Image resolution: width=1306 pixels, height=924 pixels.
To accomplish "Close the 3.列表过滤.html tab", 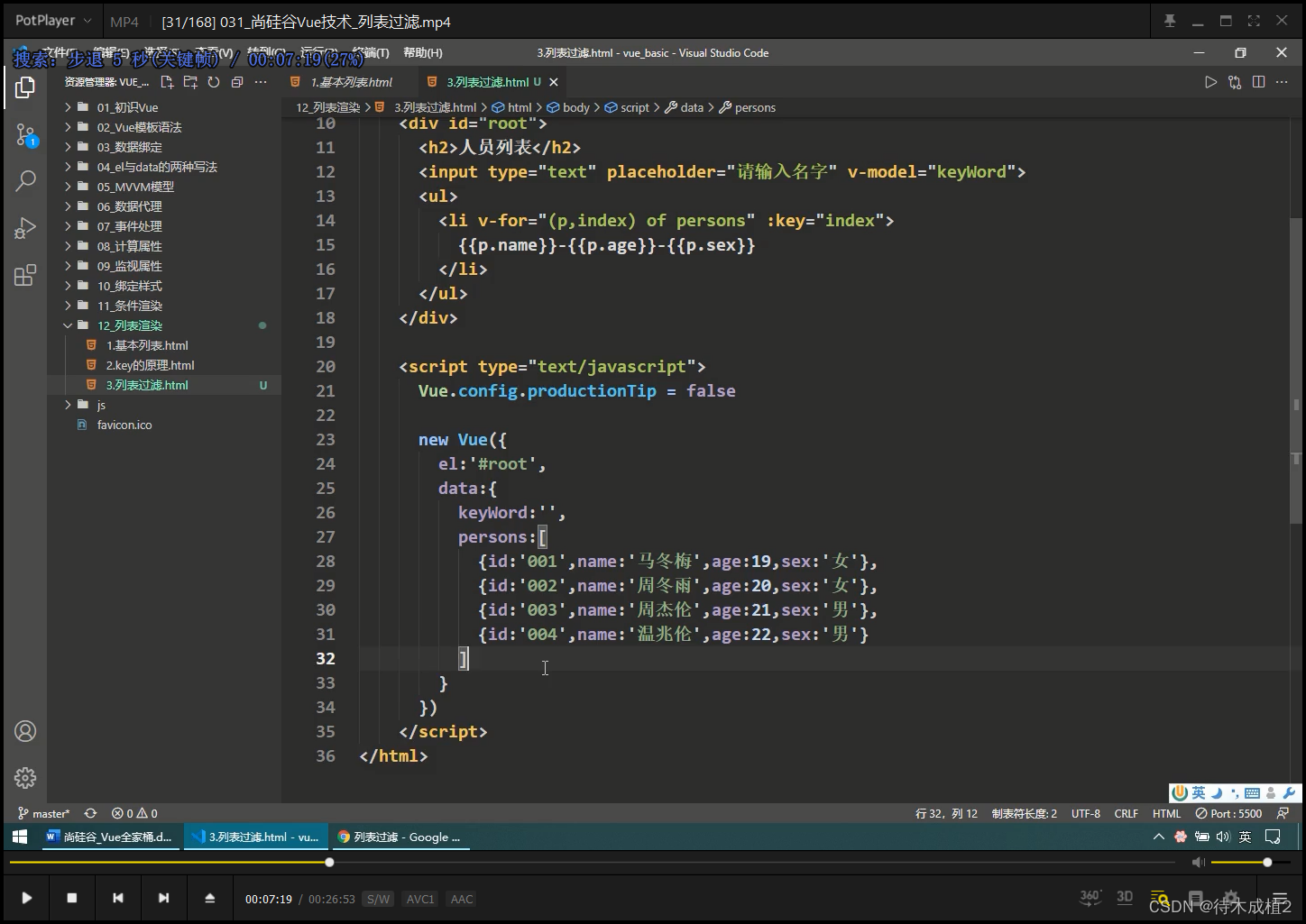I will [554, 82].
